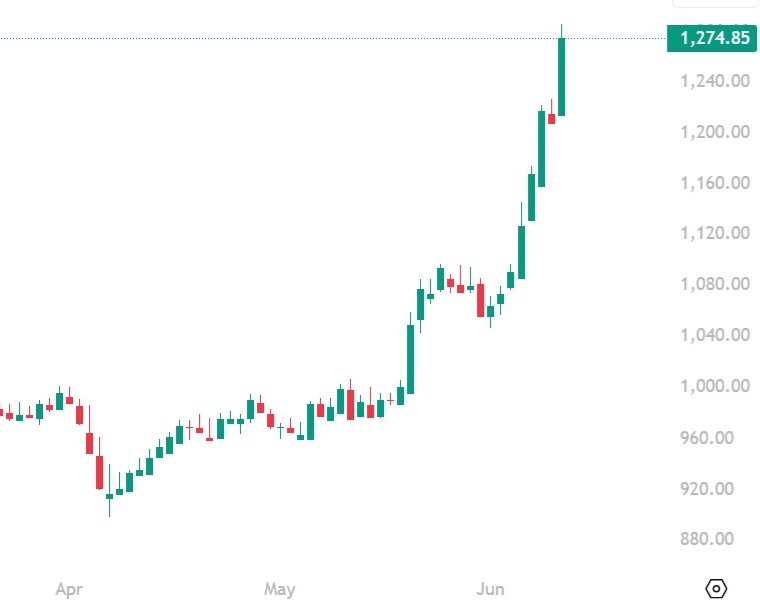The height and width of the screenshot is (603, 760).
Task: Select the 880.00 price scale label
Action: pos(707,539)
